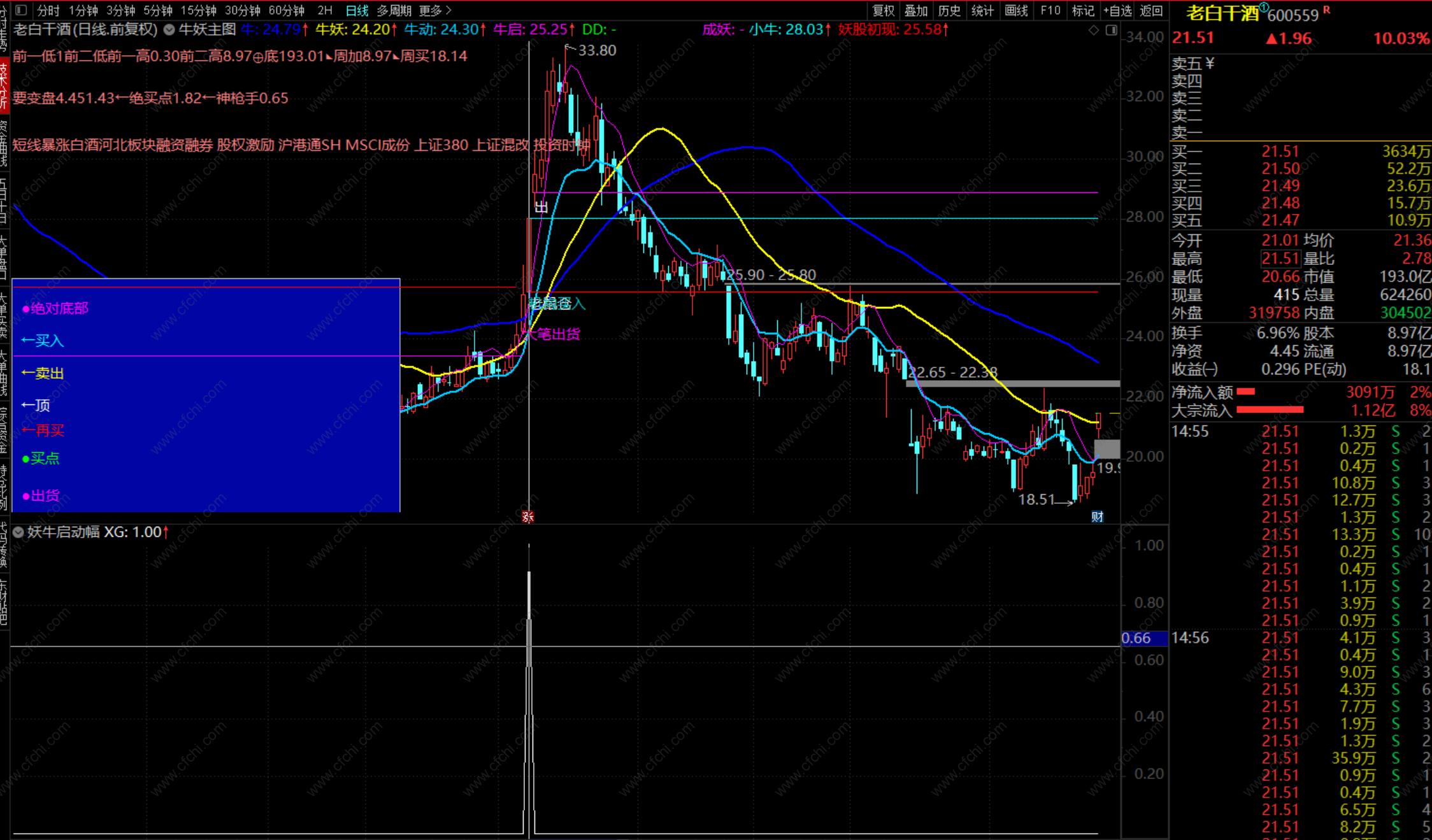The width and height of the screenshot is (1432, 840).
Task: Click the diamond icon above the price axis
Action: [x=1094, y=30]
